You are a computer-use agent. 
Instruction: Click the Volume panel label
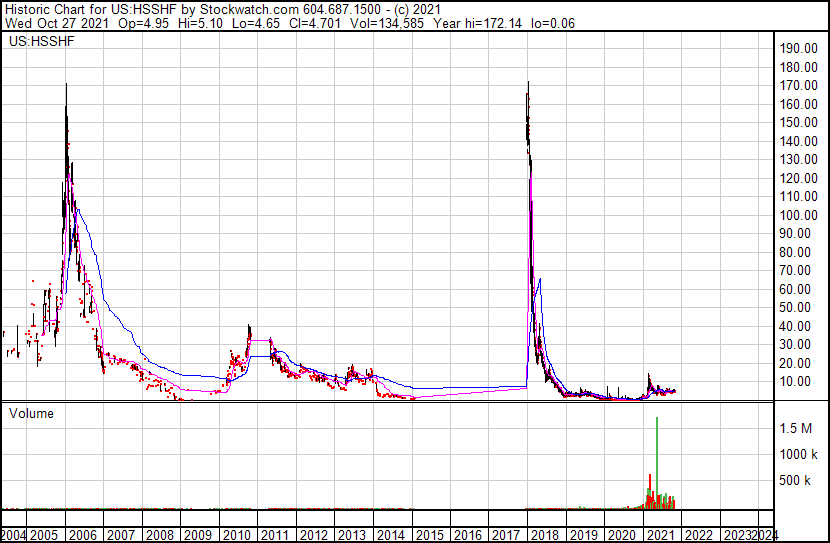[x=31, y=413]
